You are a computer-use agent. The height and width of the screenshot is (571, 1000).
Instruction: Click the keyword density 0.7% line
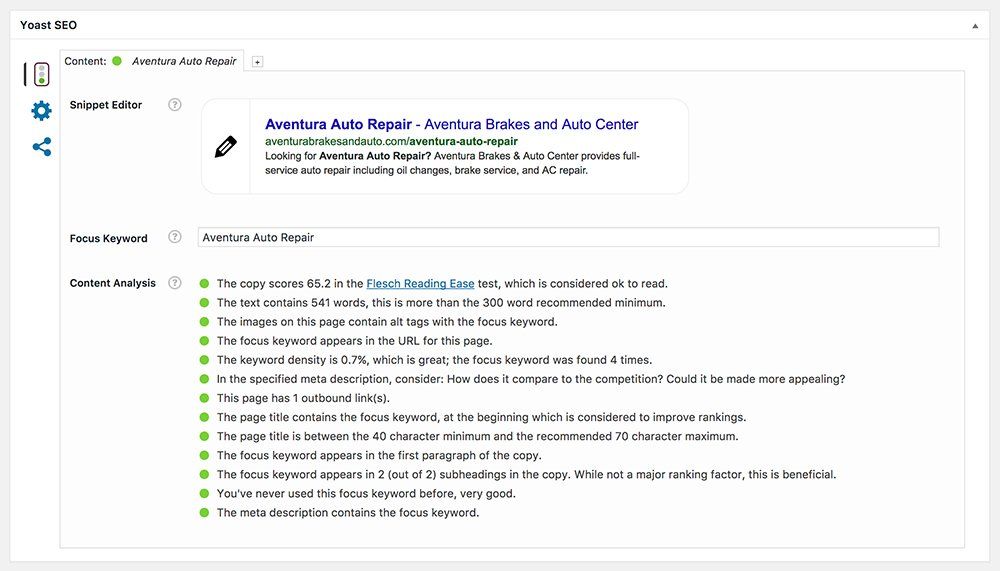pos(434,360)
